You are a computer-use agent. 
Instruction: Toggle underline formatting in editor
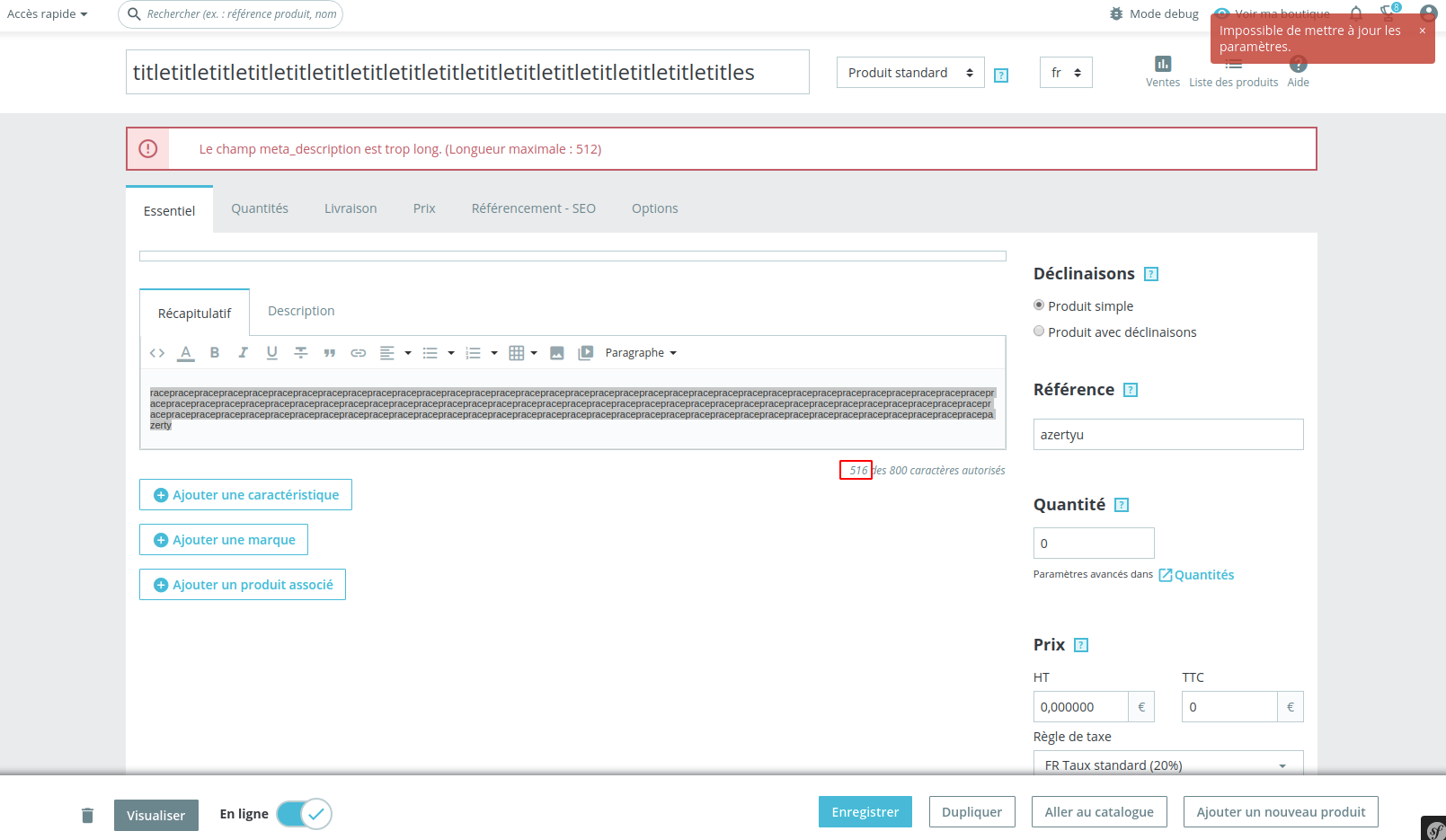[271, 353]
